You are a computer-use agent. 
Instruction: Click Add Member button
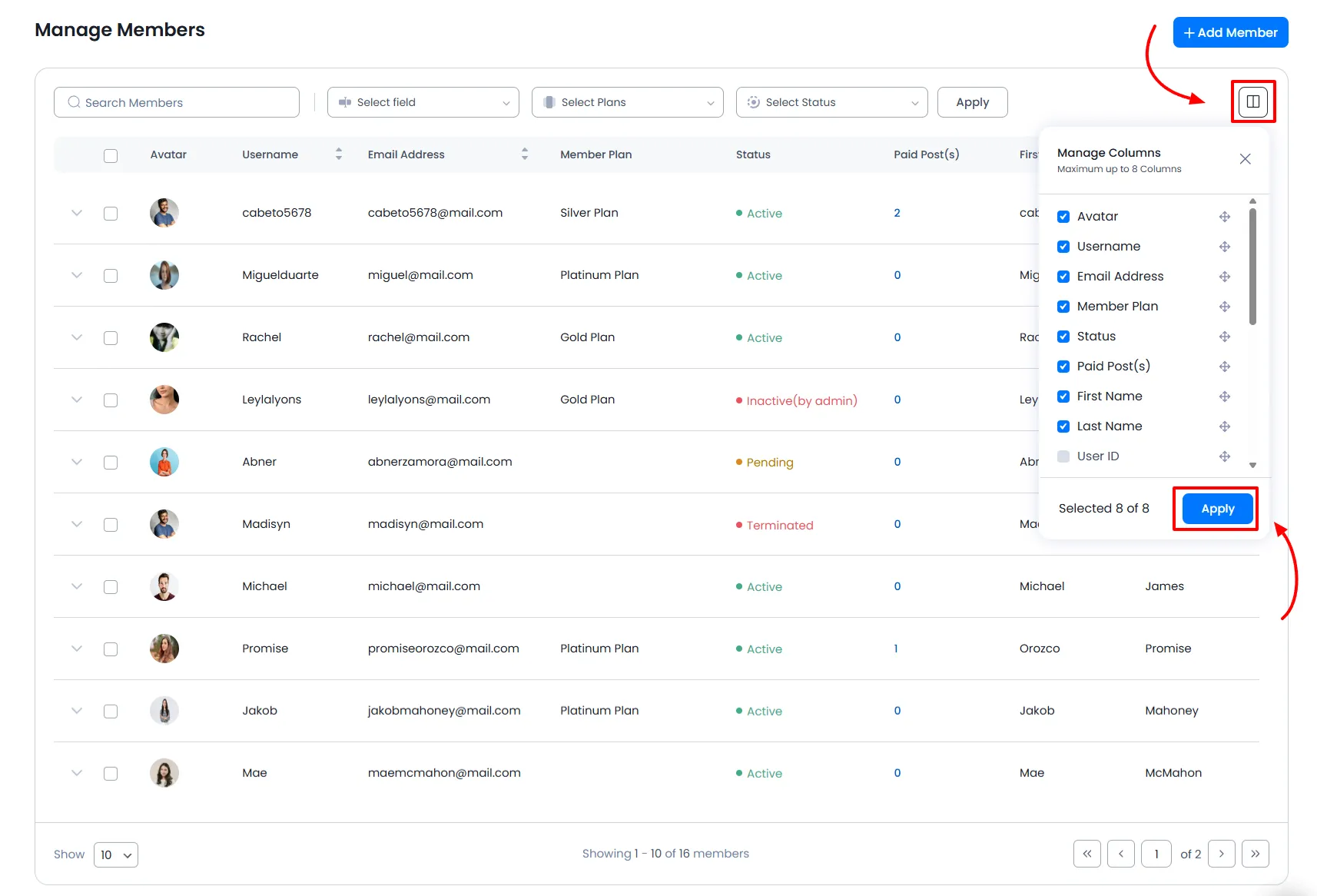click(1230, 32)
